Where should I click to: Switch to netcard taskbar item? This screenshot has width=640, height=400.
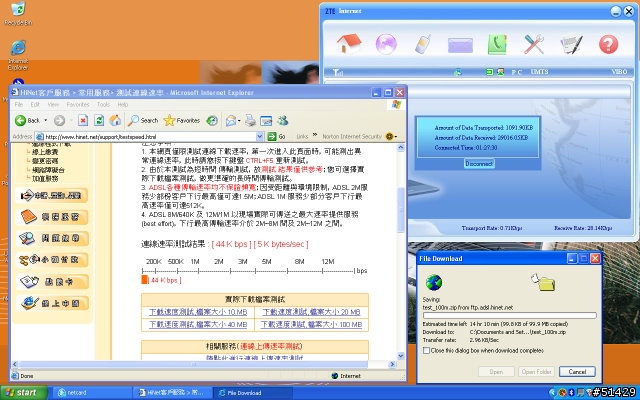[91, 393]
